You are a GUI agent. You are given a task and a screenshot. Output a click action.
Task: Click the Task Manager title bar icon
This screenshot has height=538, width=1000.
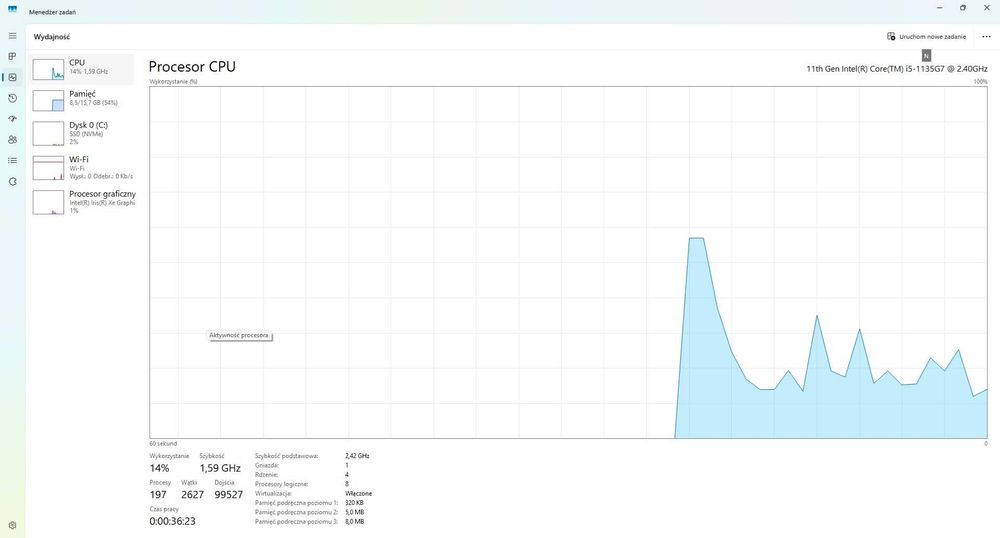(x=12, y=9)
